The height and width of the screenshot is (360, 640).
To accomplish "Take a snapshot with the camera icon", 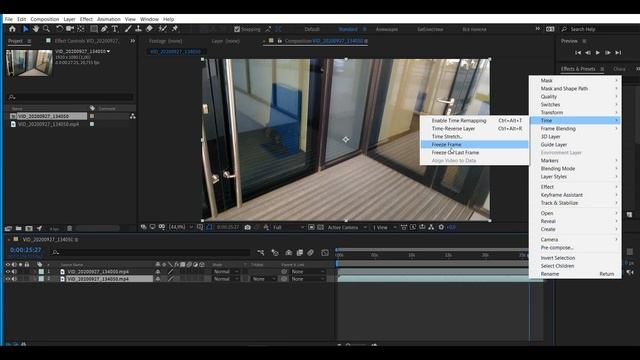I will click(x=247, y=227).
